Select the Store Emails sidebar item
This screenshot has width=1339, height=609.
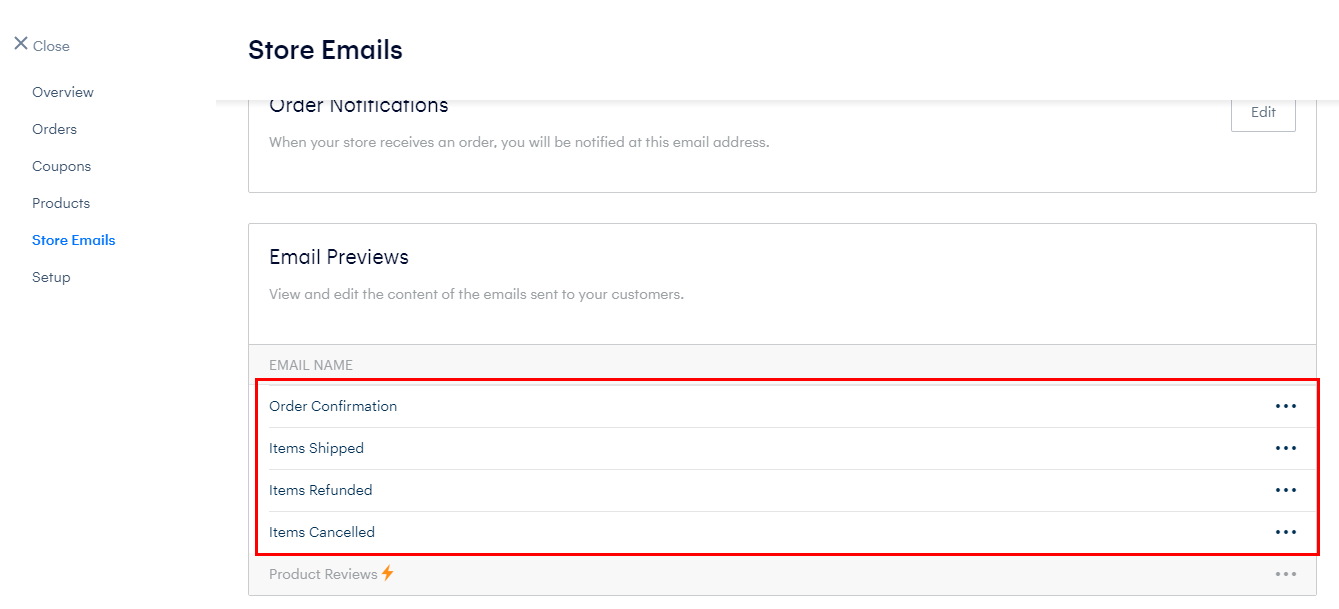point(73,240)
